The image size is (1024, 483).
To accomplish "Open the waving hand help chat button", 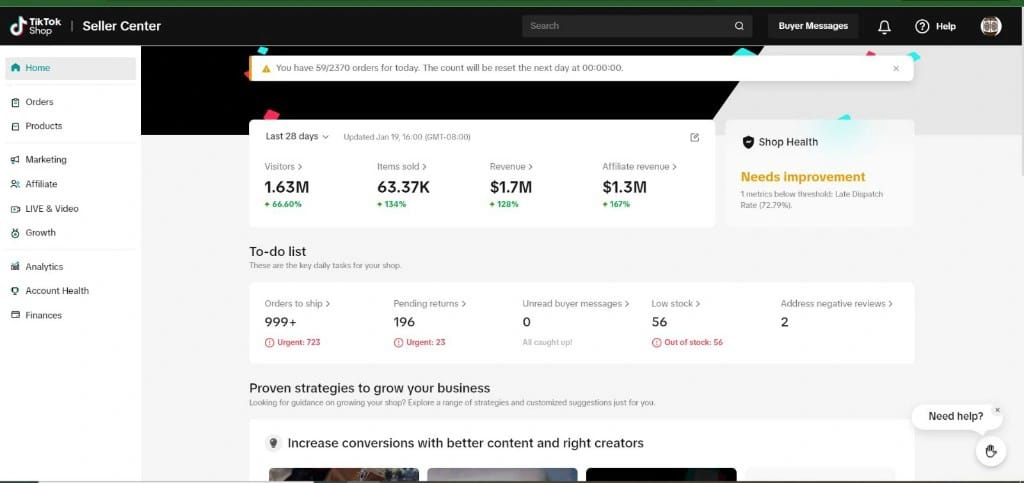I will (x=991, y=451).
